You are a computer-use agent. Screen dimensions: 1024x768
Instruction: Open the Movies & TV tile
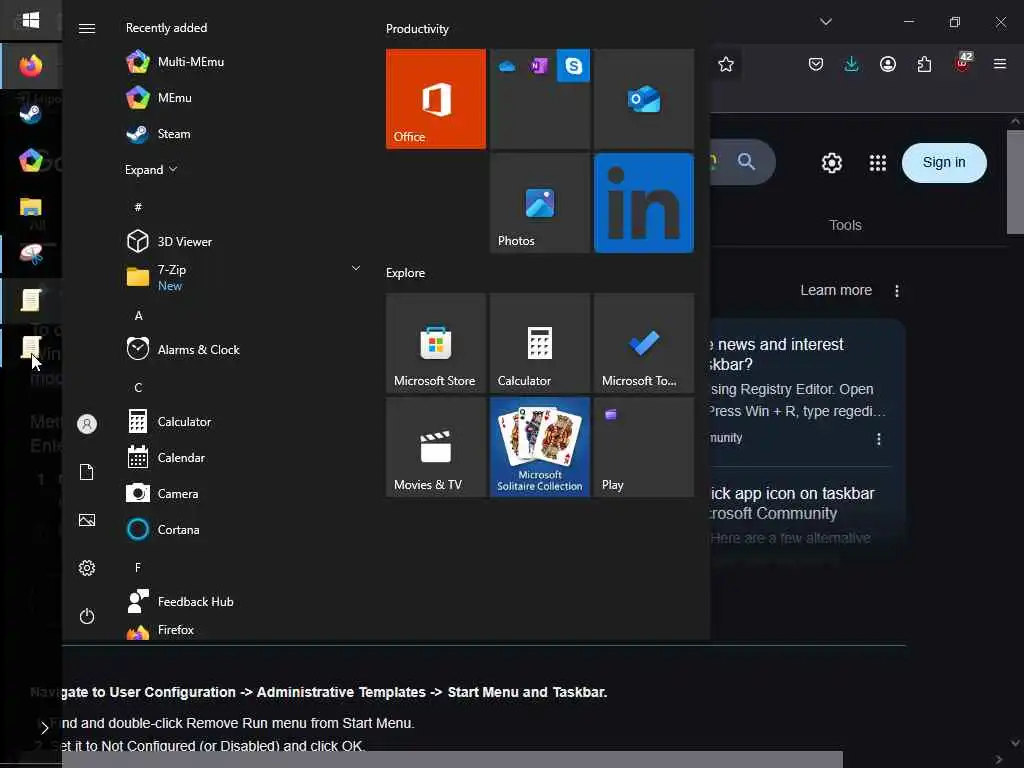click(436, 447)
